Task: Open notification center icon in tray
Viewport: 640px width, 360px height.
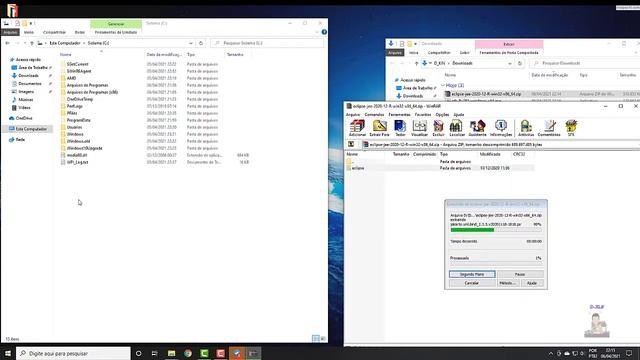Action: tap(629, 353)
